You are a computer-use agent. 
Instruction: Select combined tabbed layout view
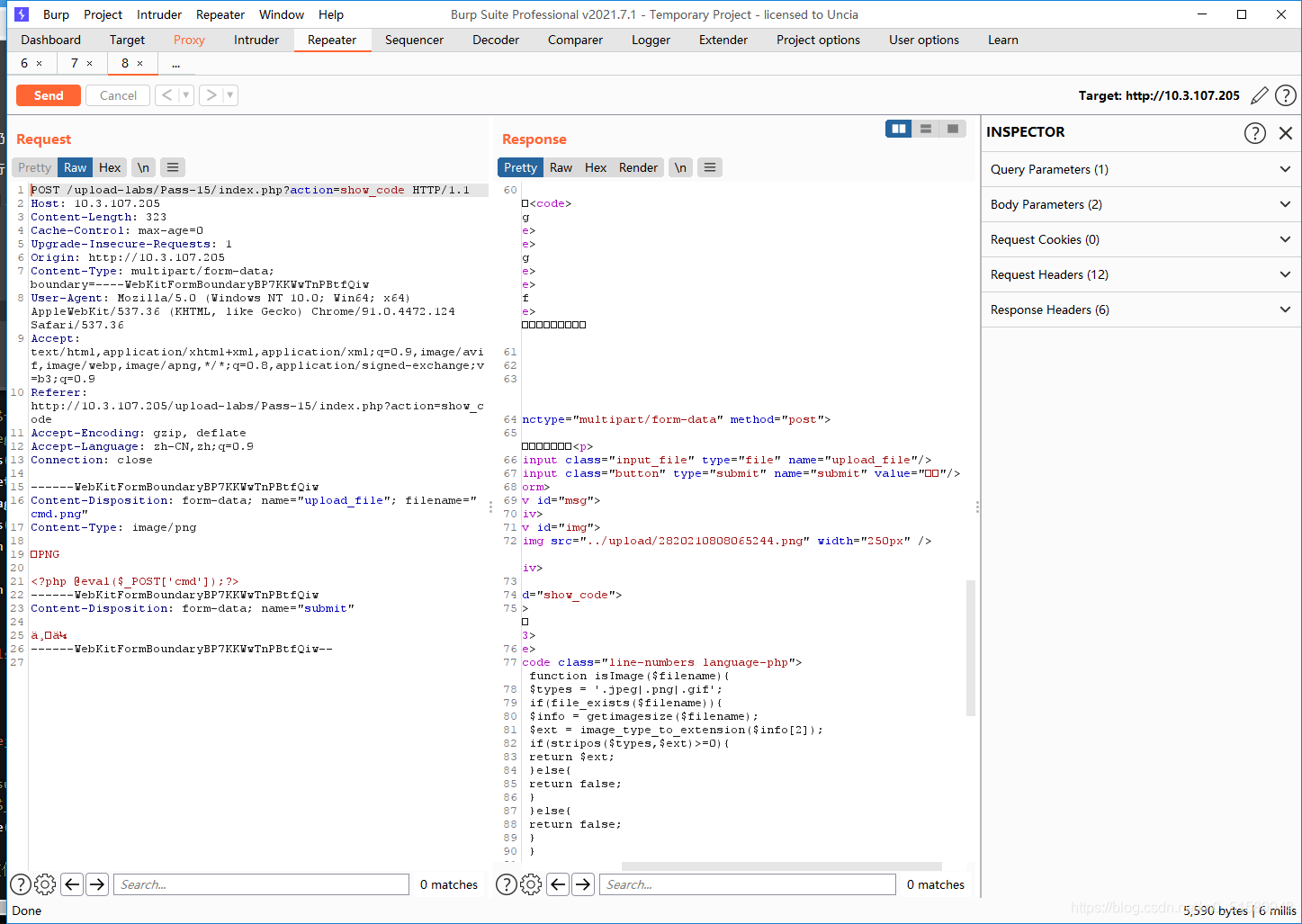click(953, 129)
